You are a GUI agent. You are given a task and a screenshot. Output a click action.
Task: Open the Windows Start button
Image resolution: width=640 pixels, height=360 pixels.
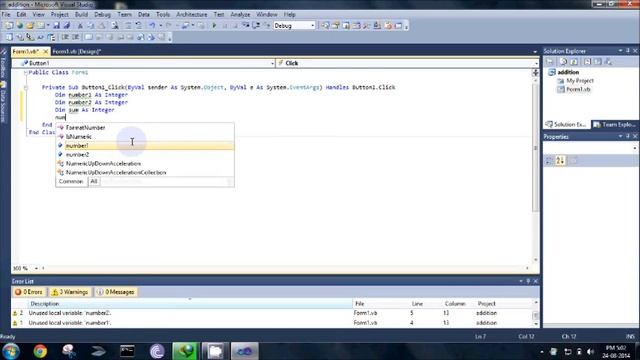coord(11,351)
